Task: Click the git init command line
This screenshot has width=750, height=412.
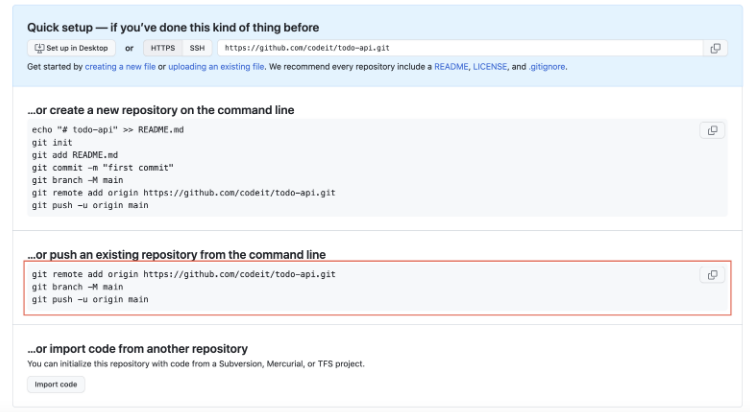Action: [x=50, y=143]
